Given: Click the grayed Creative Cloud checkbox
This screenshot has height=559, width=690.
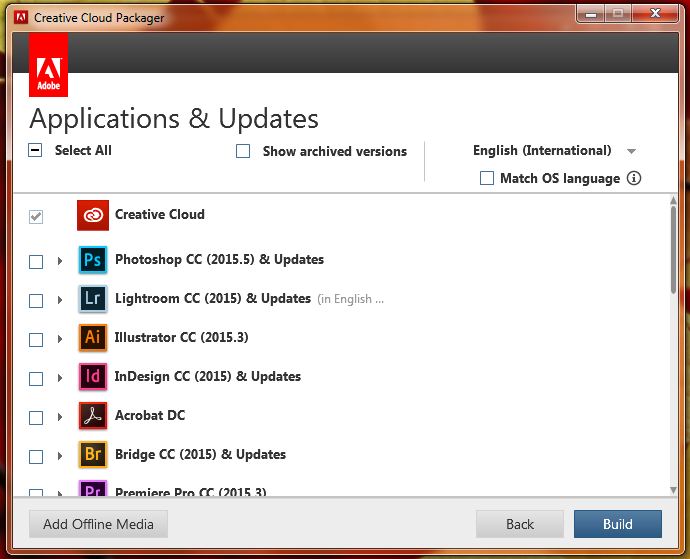Looking at the screenshot, I should (36, 217).
